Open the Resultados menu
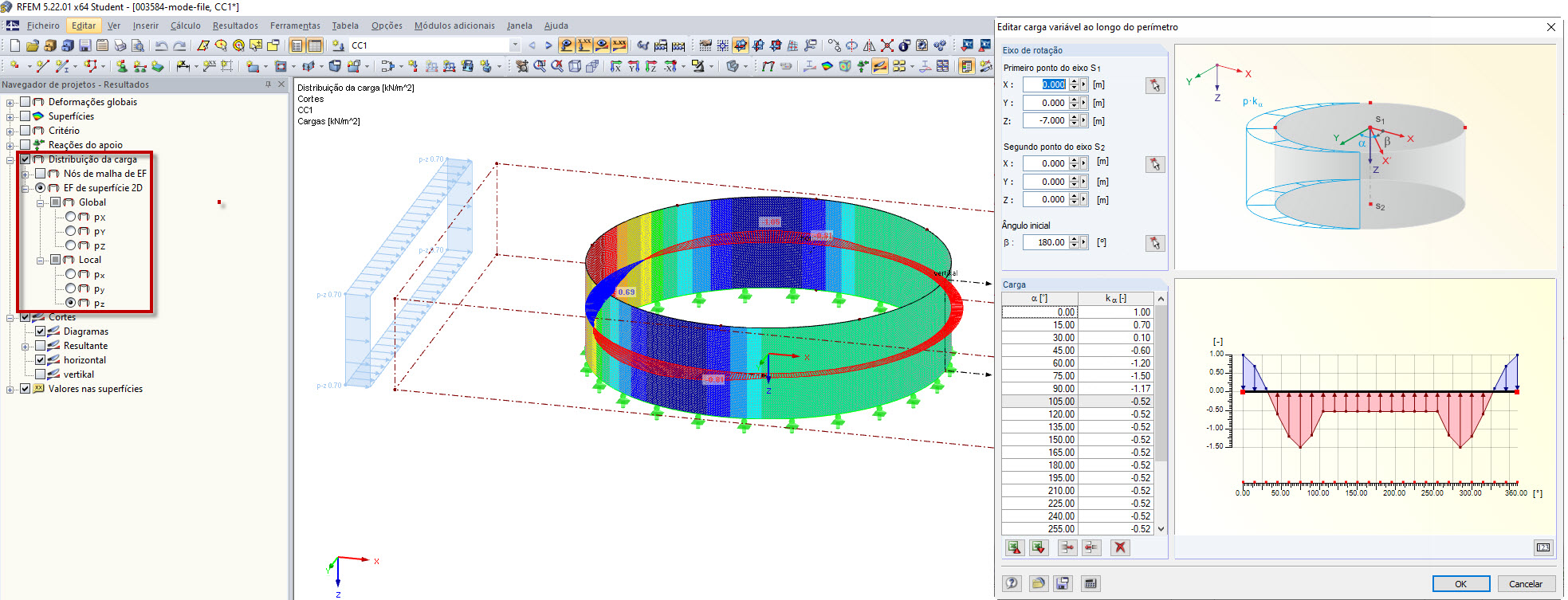 click(235, 25)
